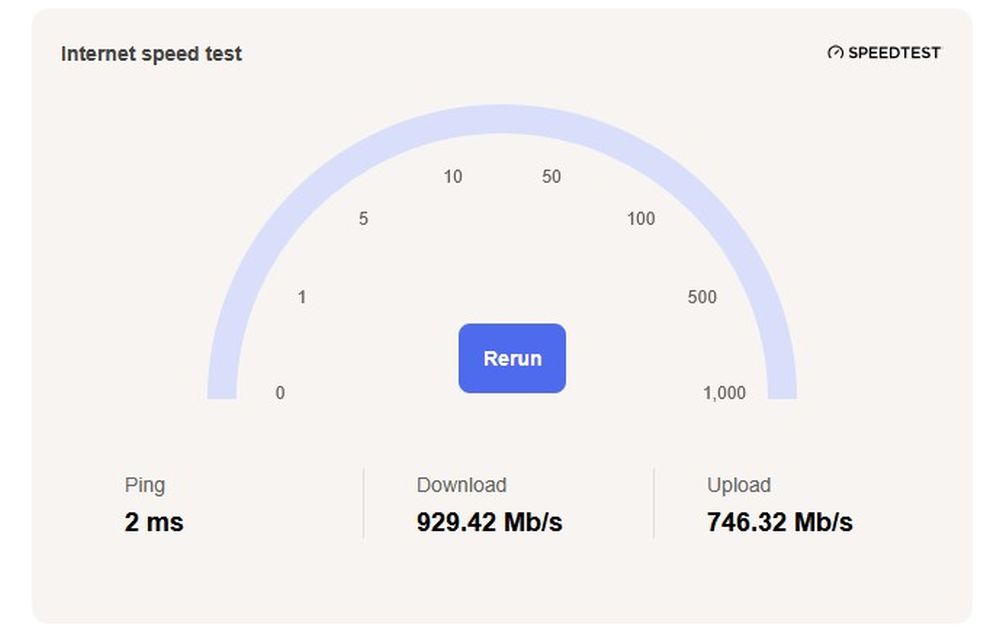Screen dimensions: 1000x634
Task: Click the Download label
Action: [461, 485]
